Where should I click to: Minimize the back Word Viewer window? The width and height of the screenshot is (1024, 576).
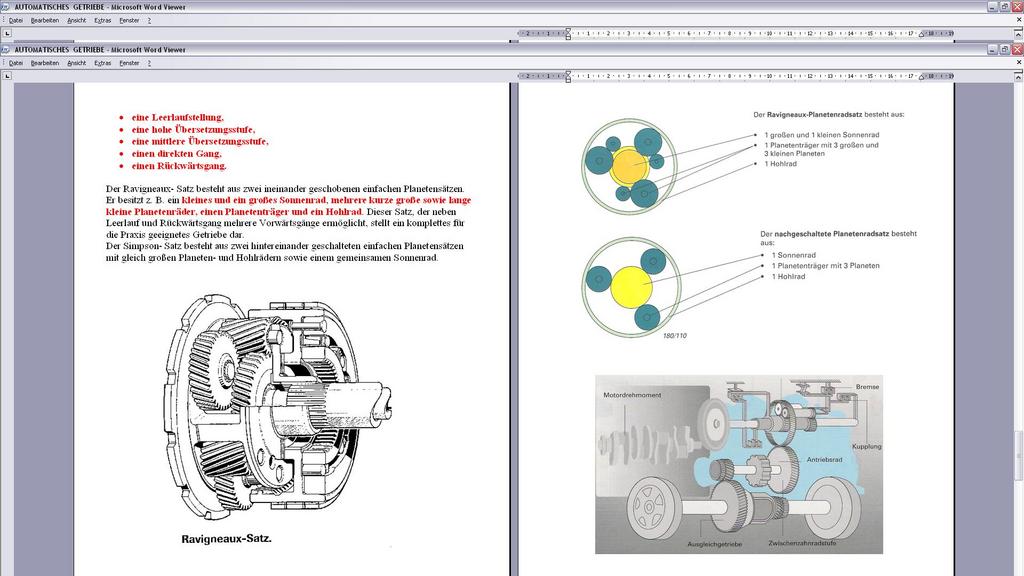point(993,7)
